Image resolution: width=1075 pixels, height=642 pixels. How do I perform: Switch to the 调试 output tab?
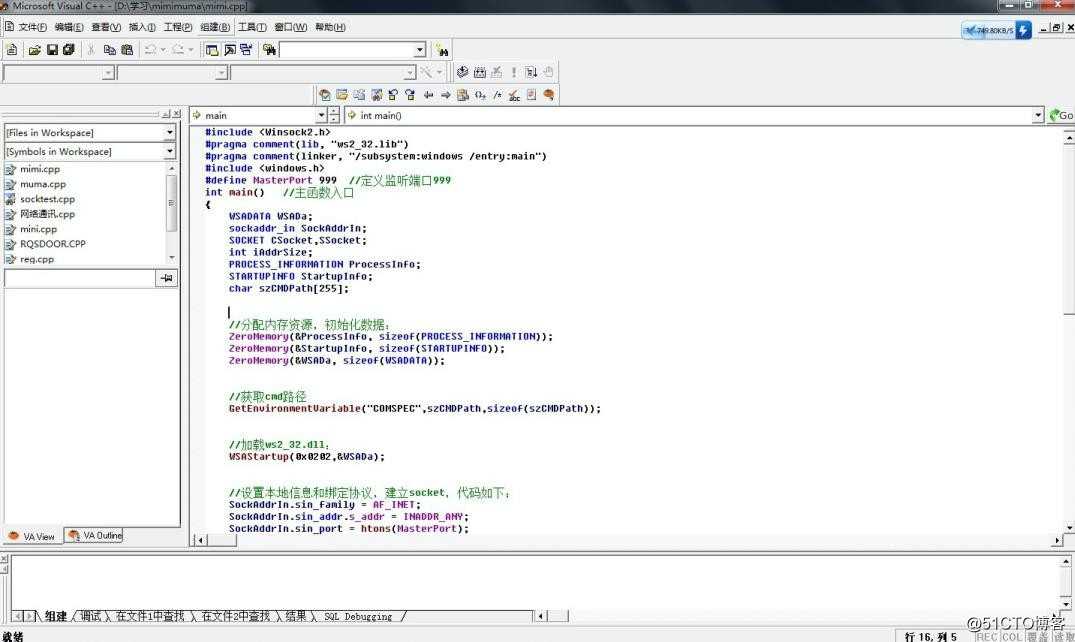click(x=90, y=616)
